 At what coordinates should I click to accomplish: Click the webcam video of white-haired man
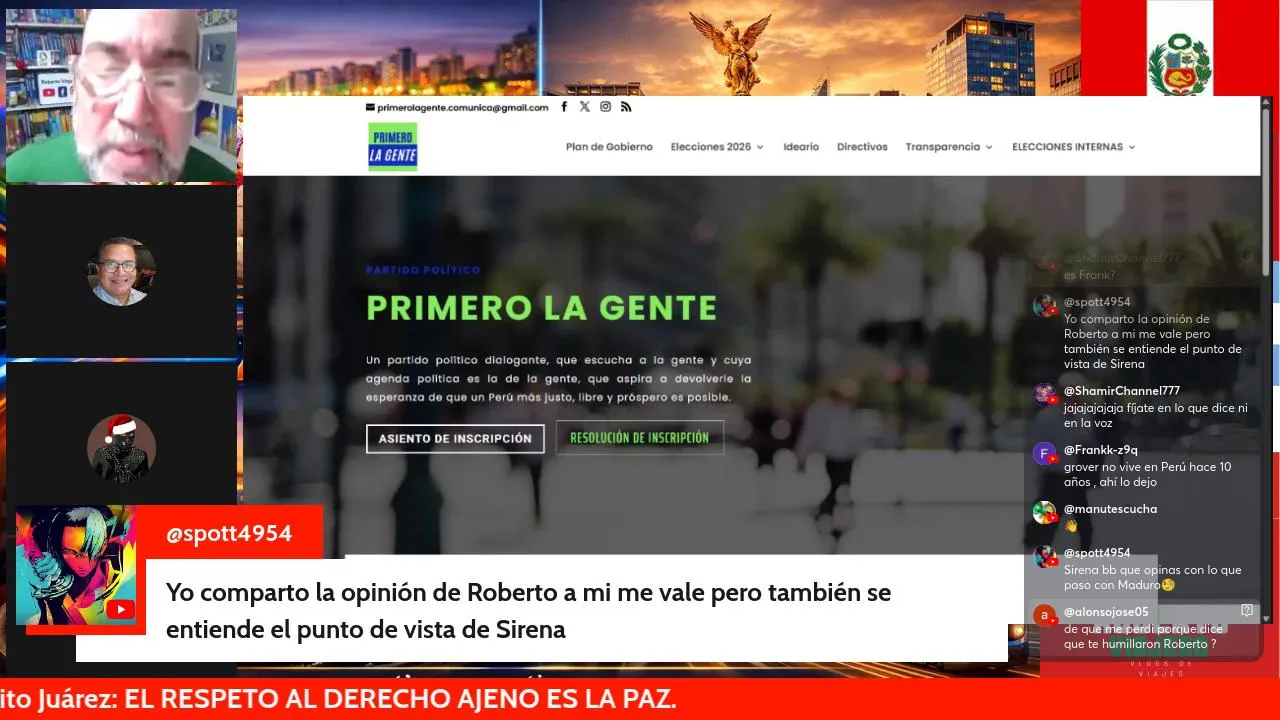(121, 96)
